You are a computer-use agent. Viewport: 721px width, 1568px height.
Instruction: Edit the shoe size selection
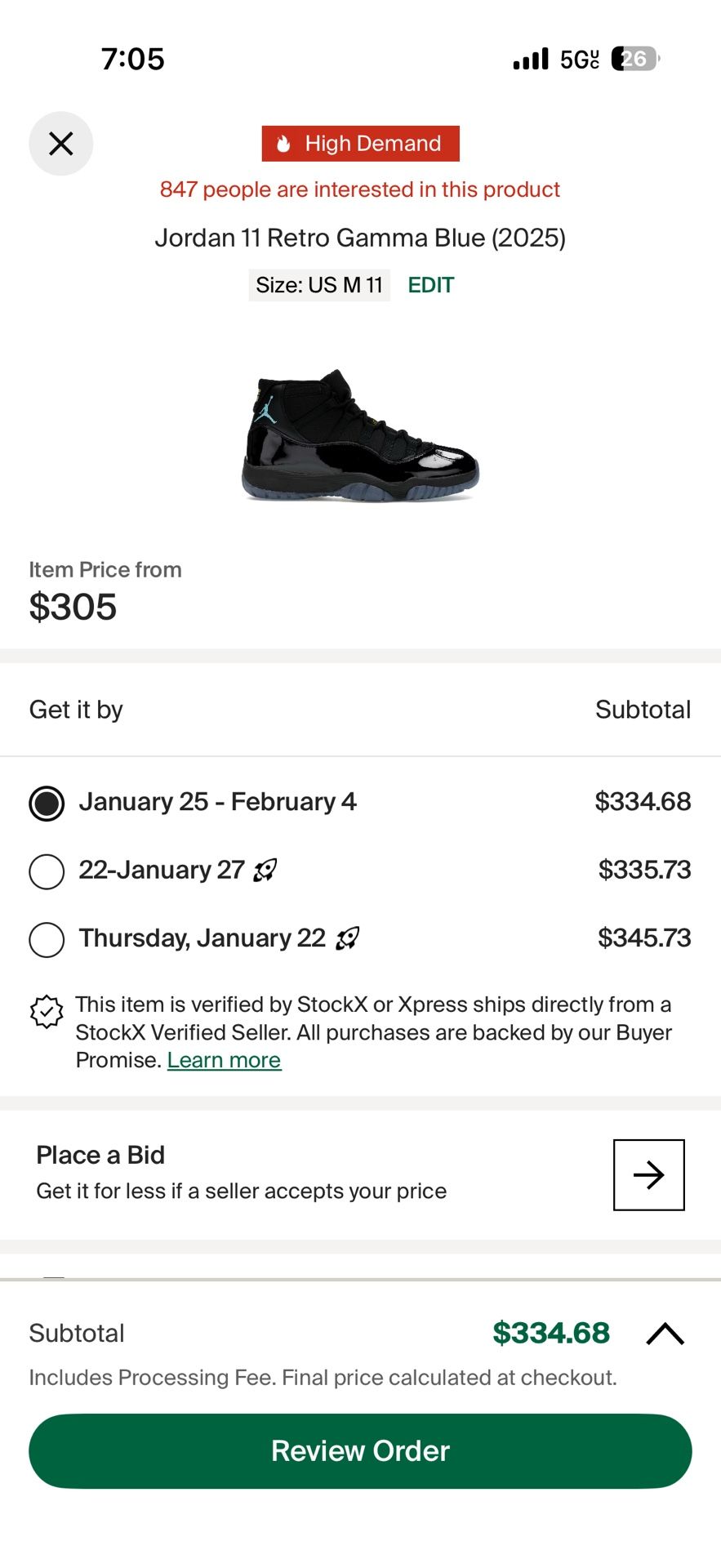coord(430,285)
